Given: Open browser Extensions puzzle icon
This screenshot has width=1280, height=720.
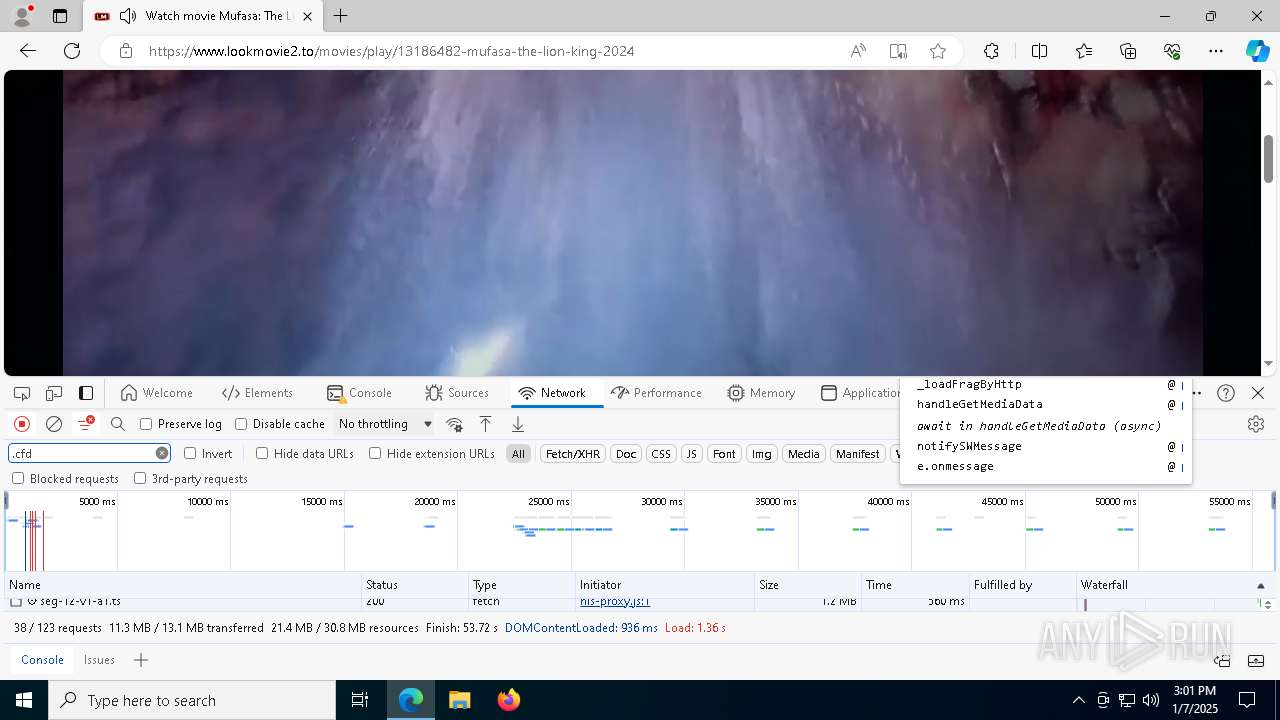Looking at the screenshot, I should [991, 51].
